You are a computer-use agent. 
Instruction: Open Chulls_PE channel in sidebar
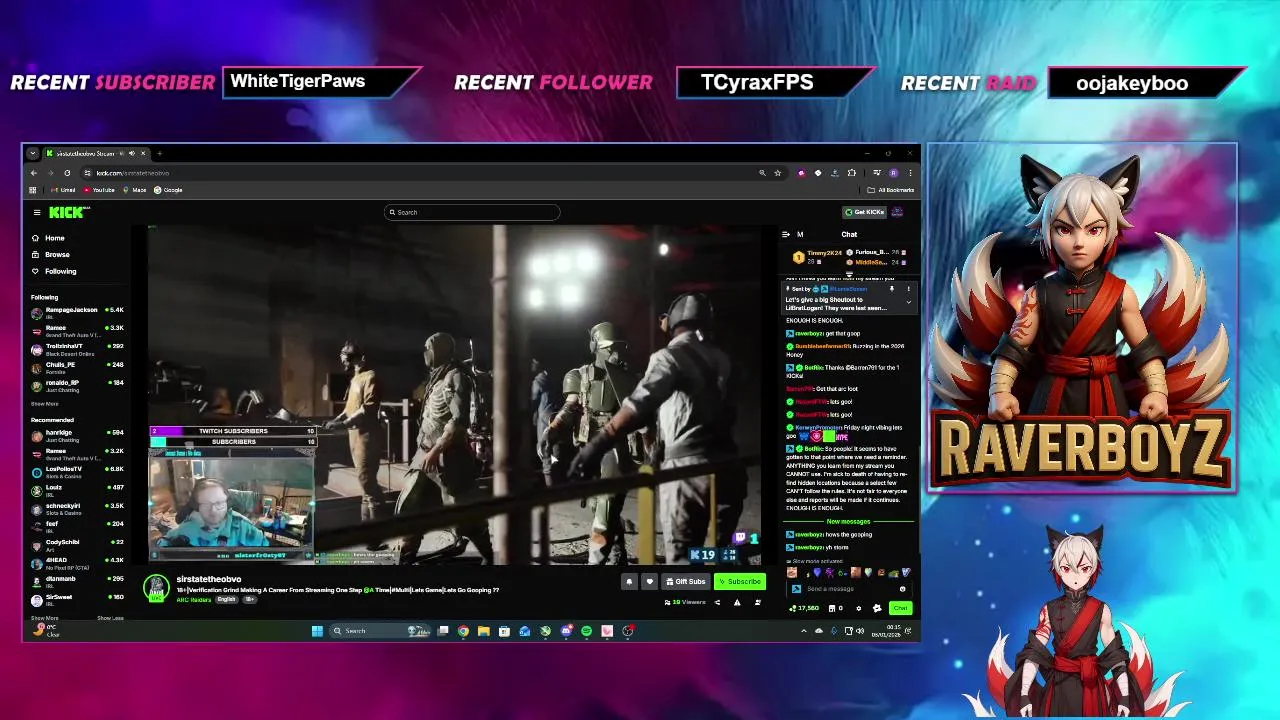[78, 366]
